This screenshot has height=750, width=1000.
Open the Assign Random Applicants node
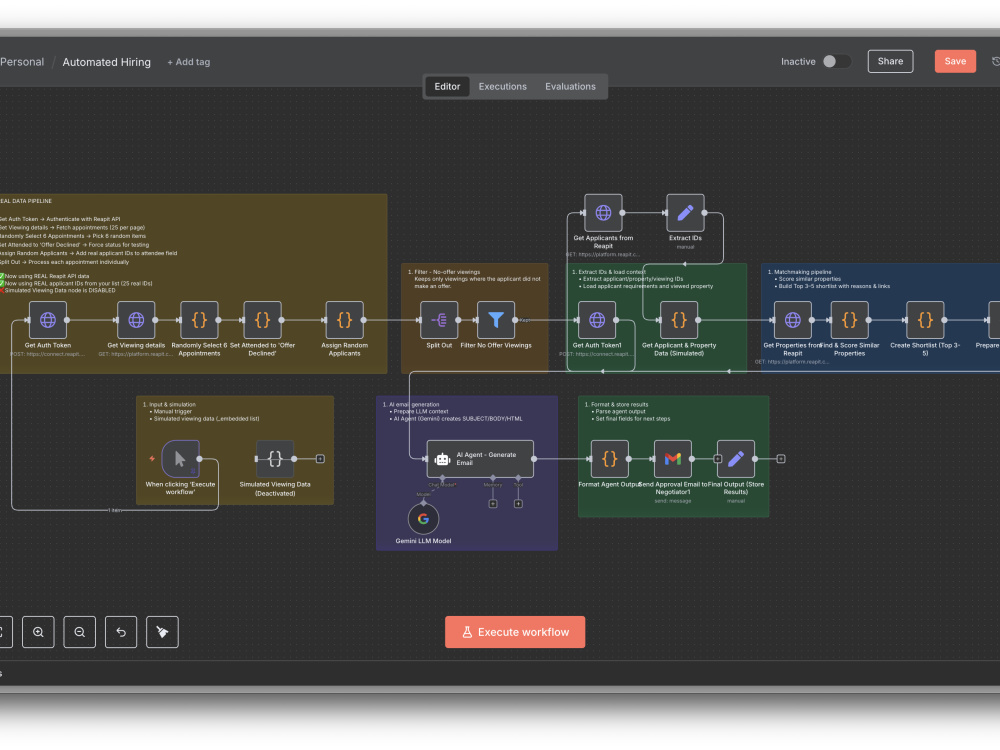coord(344,320)
